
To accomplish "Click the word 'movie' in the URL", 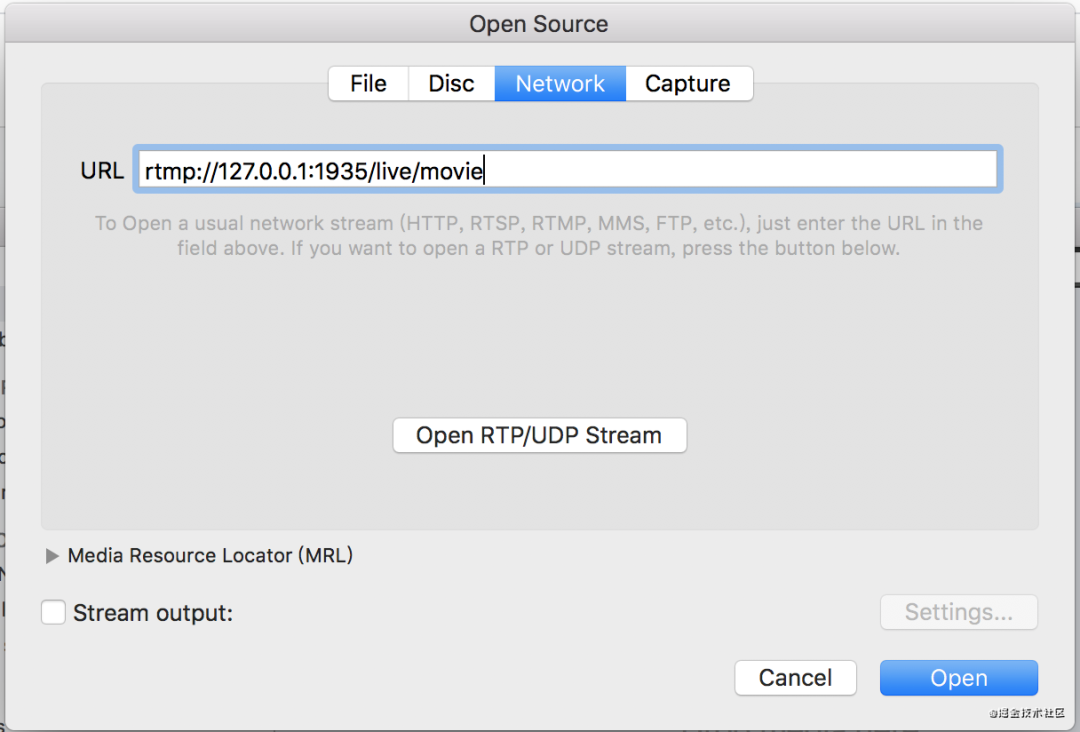I will (x=451, y=171).
